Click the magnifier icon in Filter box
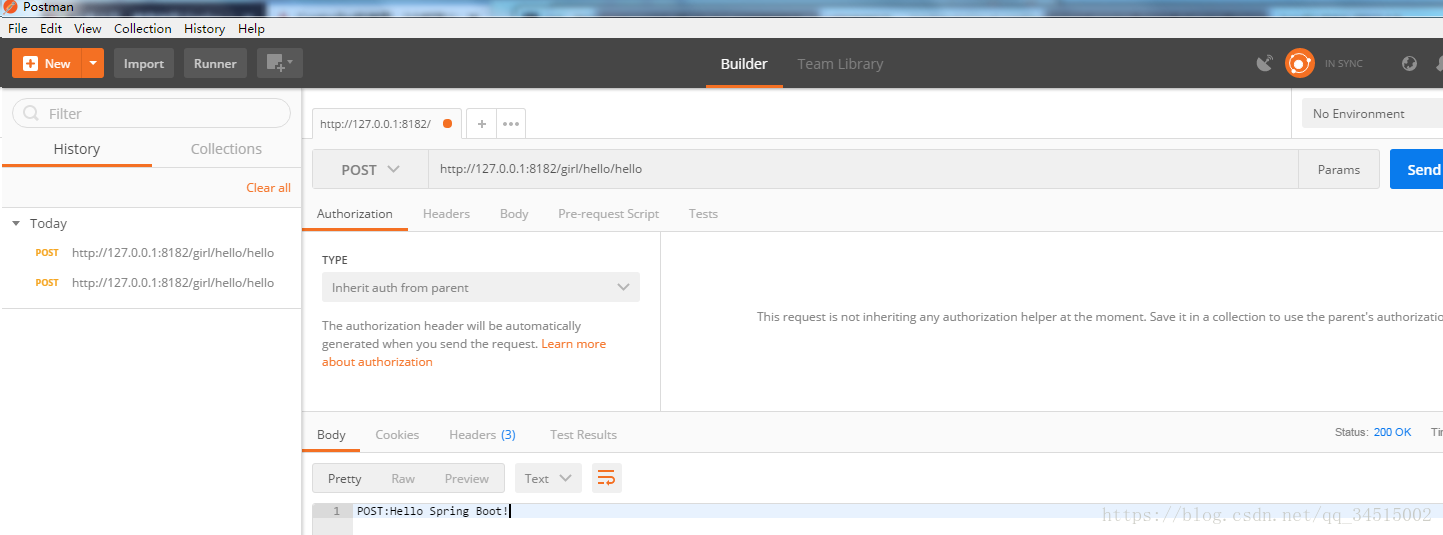This screenshot has width=1443, height=535. coord(31,113)
